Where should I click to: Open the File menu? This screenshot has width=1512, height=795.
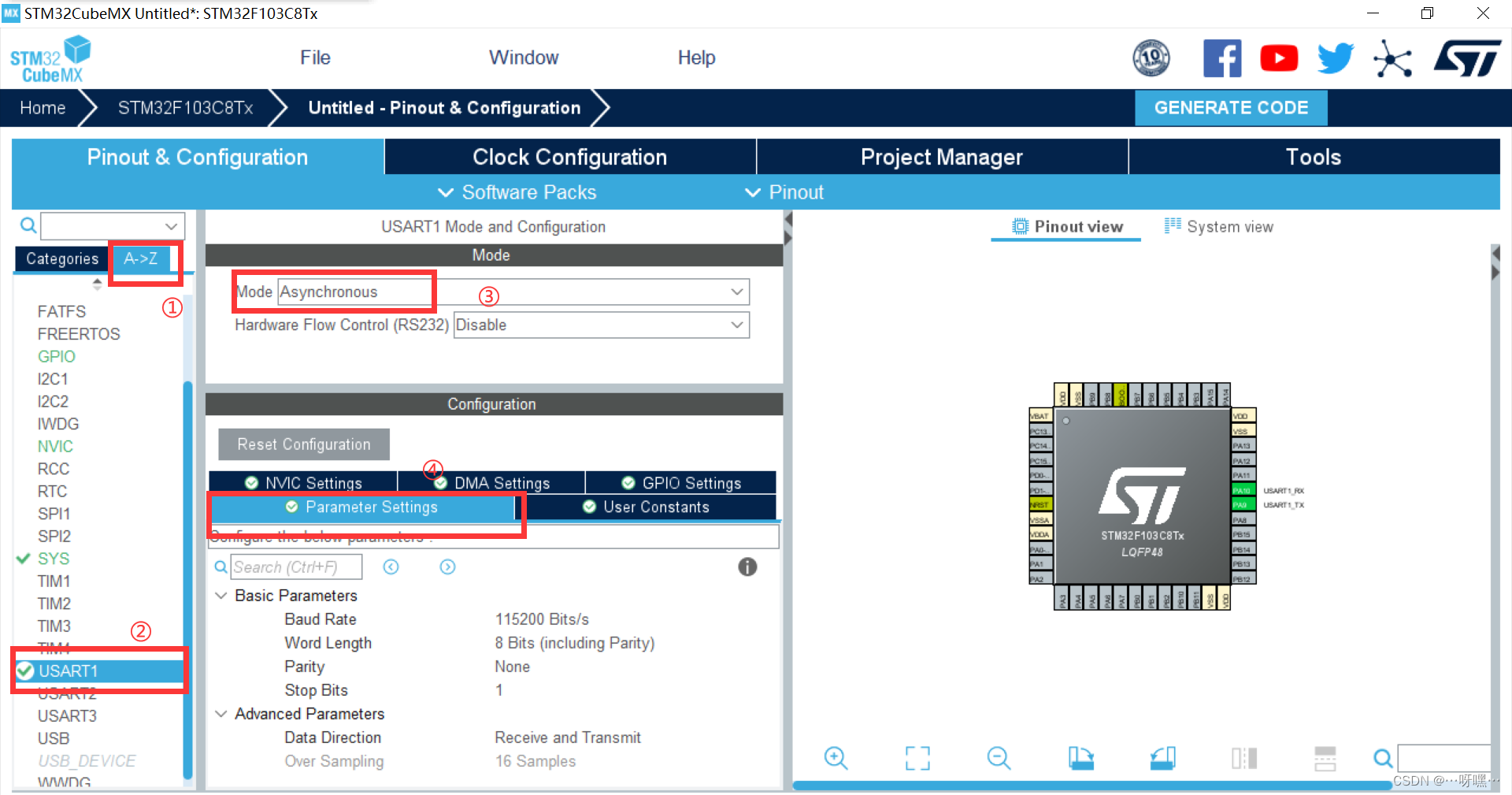pyautogui.click(x=315, y=58)
